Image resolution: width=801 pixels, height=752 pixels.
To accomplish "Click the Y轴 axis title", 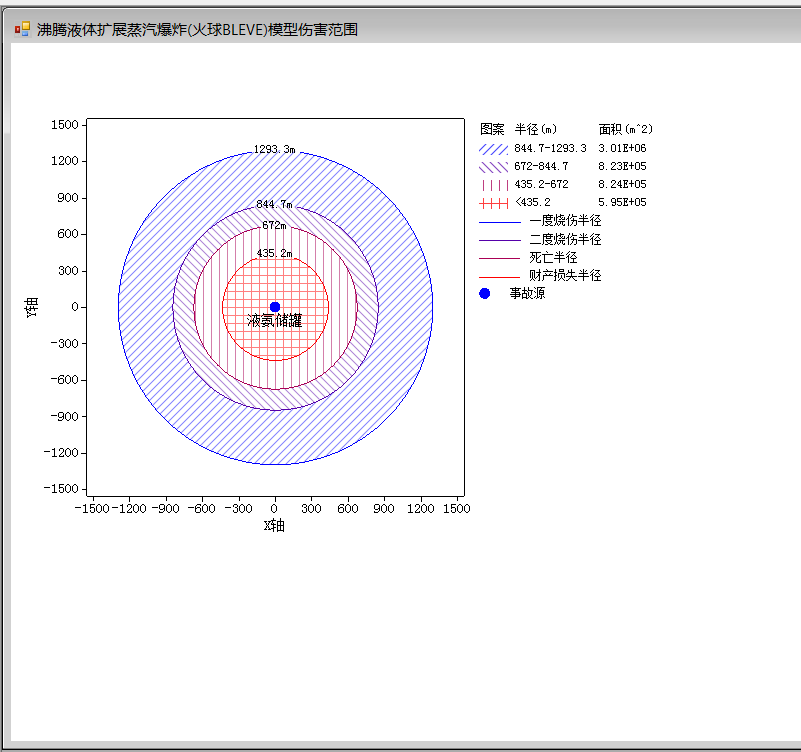I will (32, 307).
